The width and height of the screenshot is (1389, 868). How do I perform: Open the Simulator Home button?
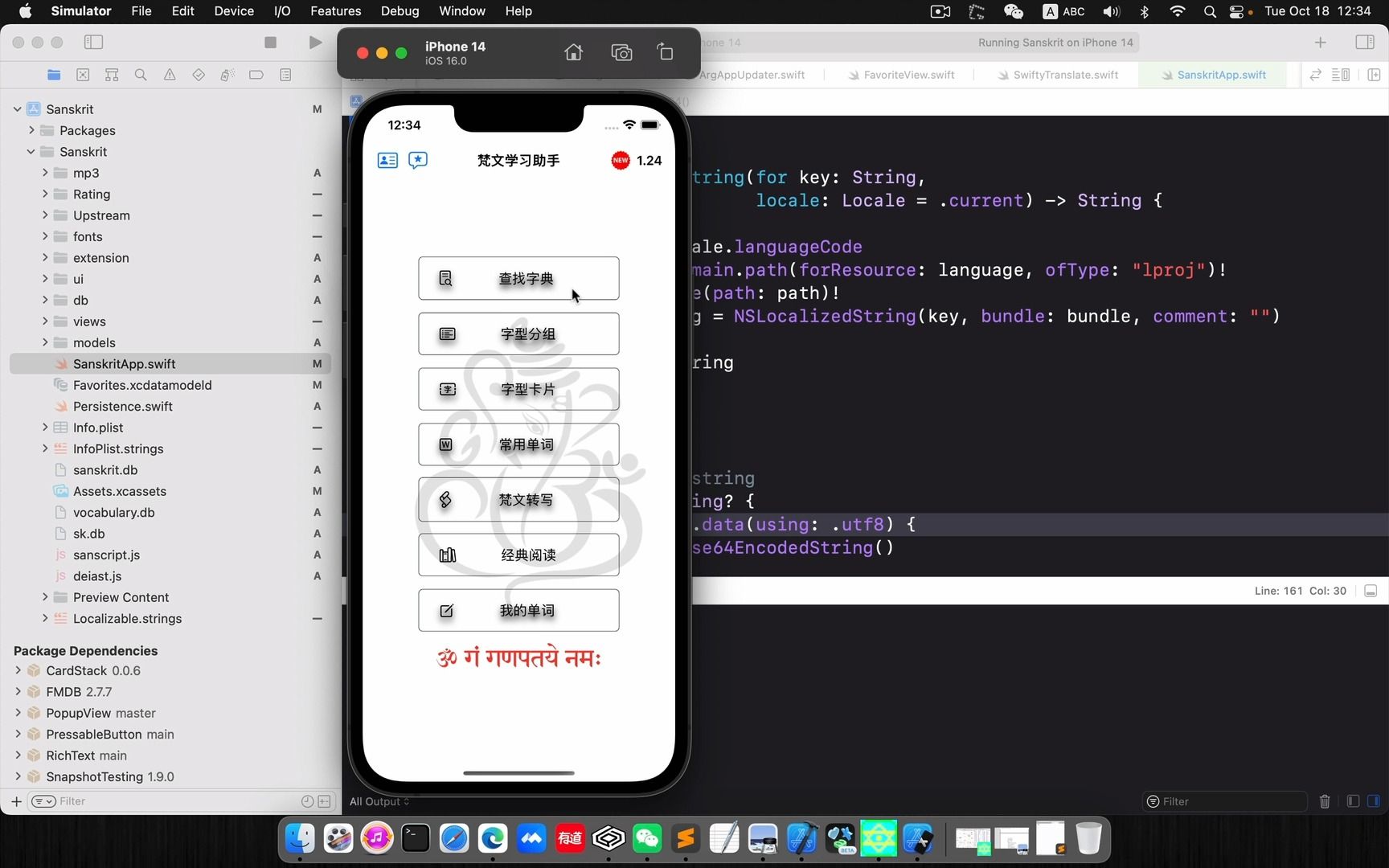(x=573, y=52)
